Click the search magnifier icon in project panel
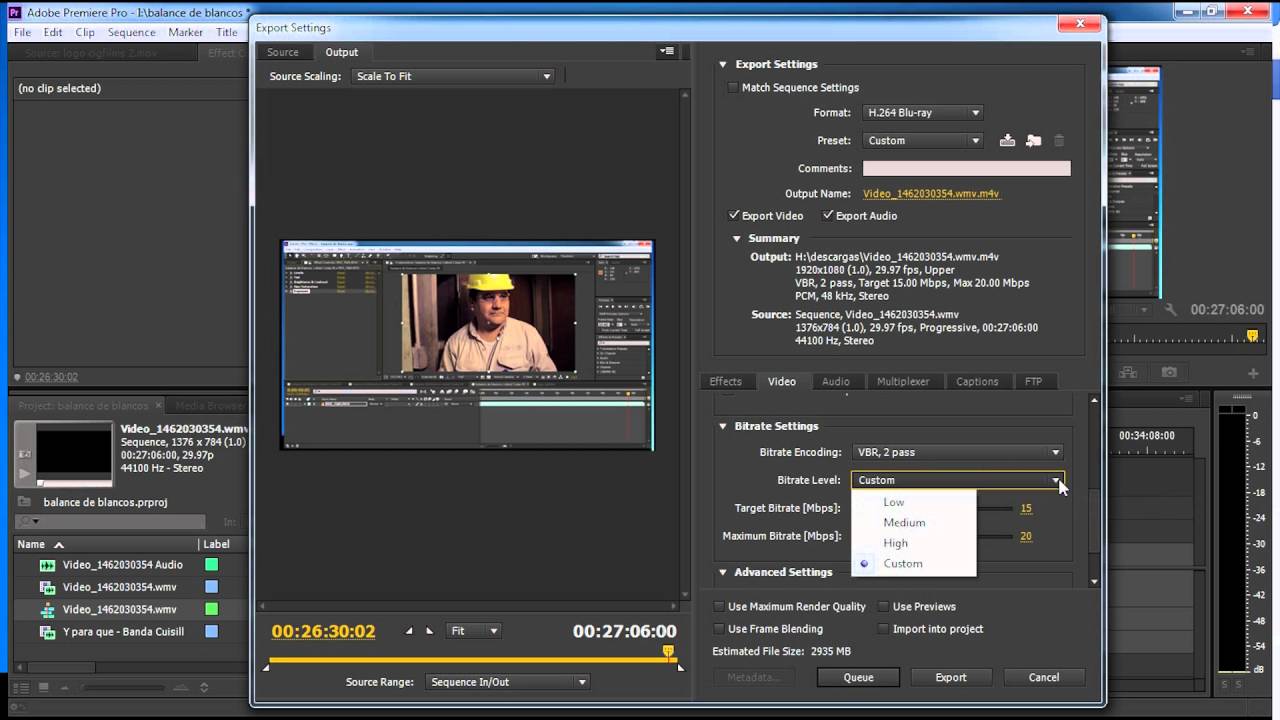The height and width of the screenshot is (720, 1280). coord(25,522)
